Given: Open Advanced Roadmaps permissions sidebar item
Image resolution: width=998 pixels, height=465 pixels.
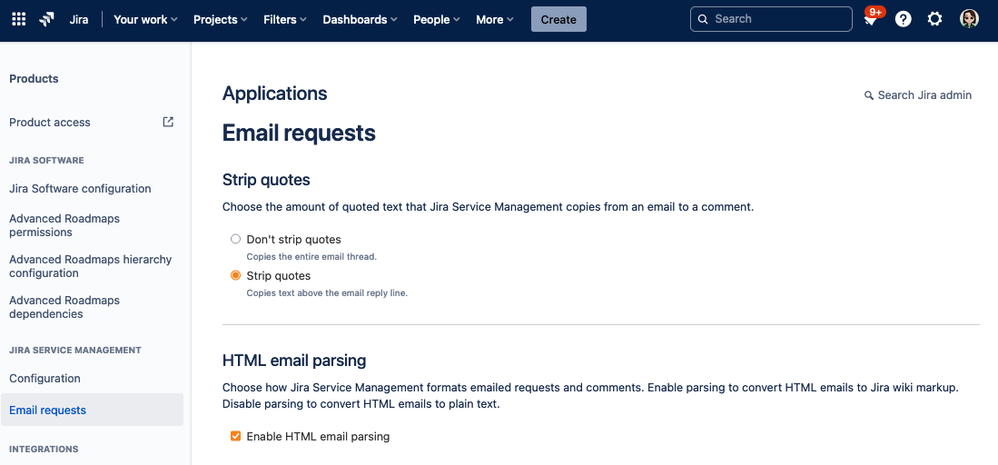Looking at the screenshot, I should click(64, 225).
